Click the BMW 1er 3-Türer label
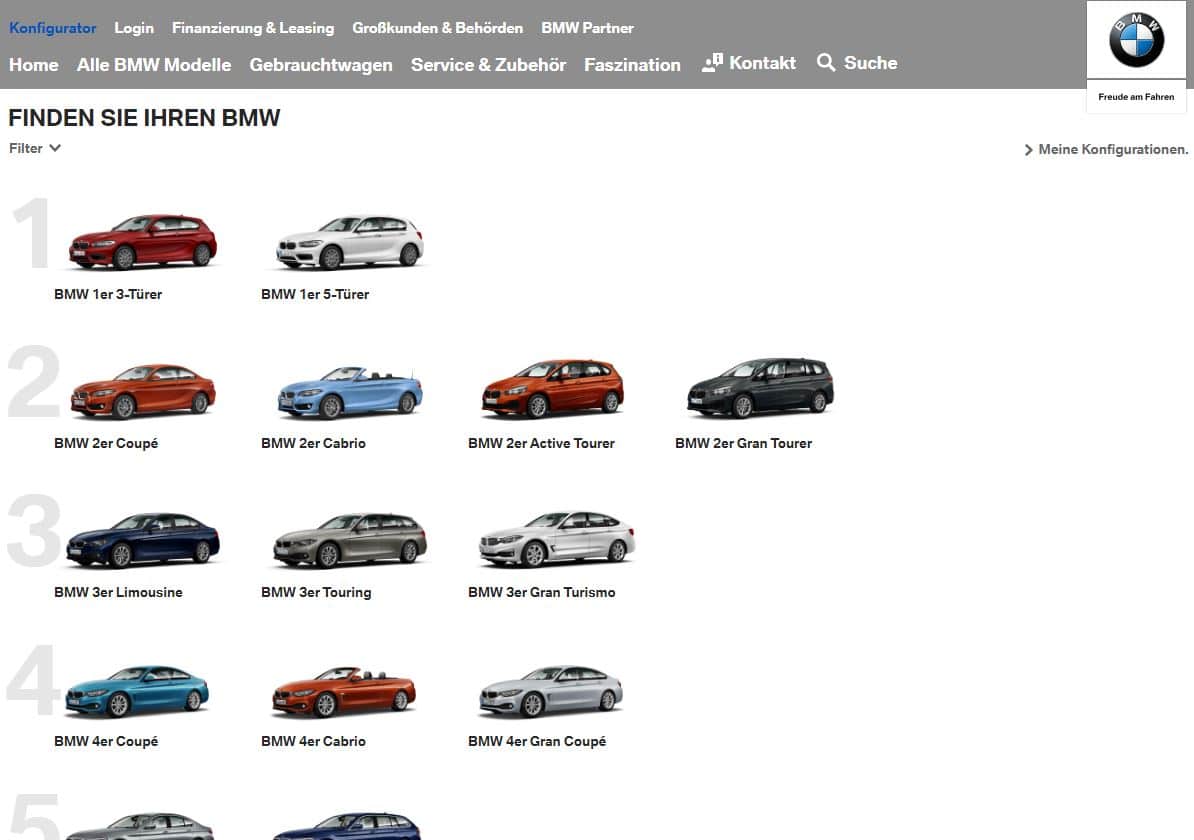Screen dimensions: 1194x840 108,294
